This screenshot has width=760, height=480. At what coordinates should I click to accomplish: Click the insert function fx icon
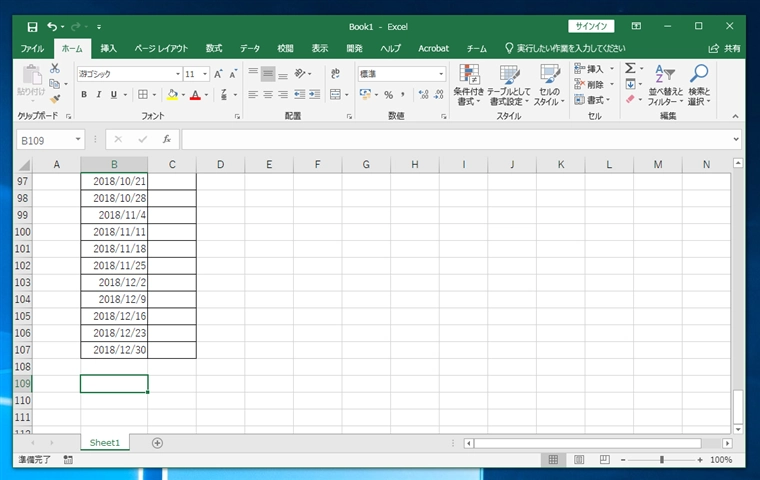coord(166,140)
